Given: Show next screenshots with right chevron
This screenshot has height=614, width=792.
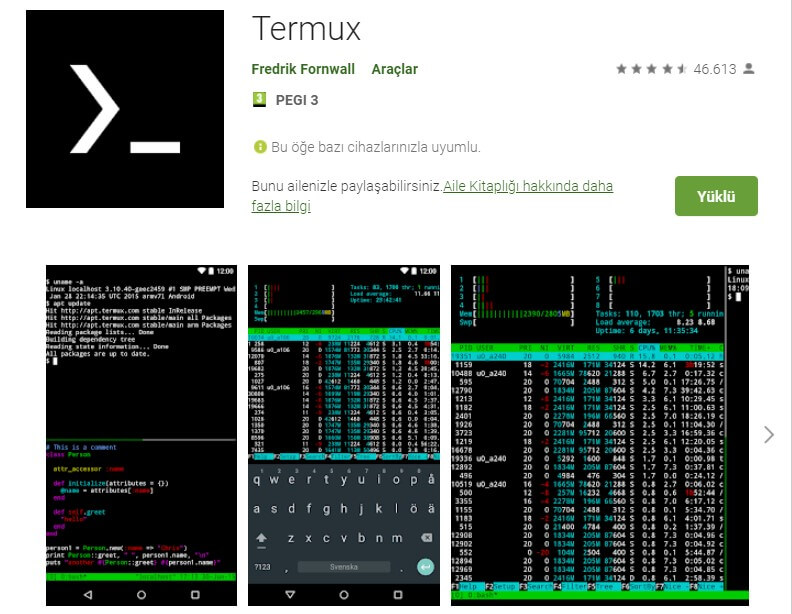Looking at the screenshot, I should (769, 434).
